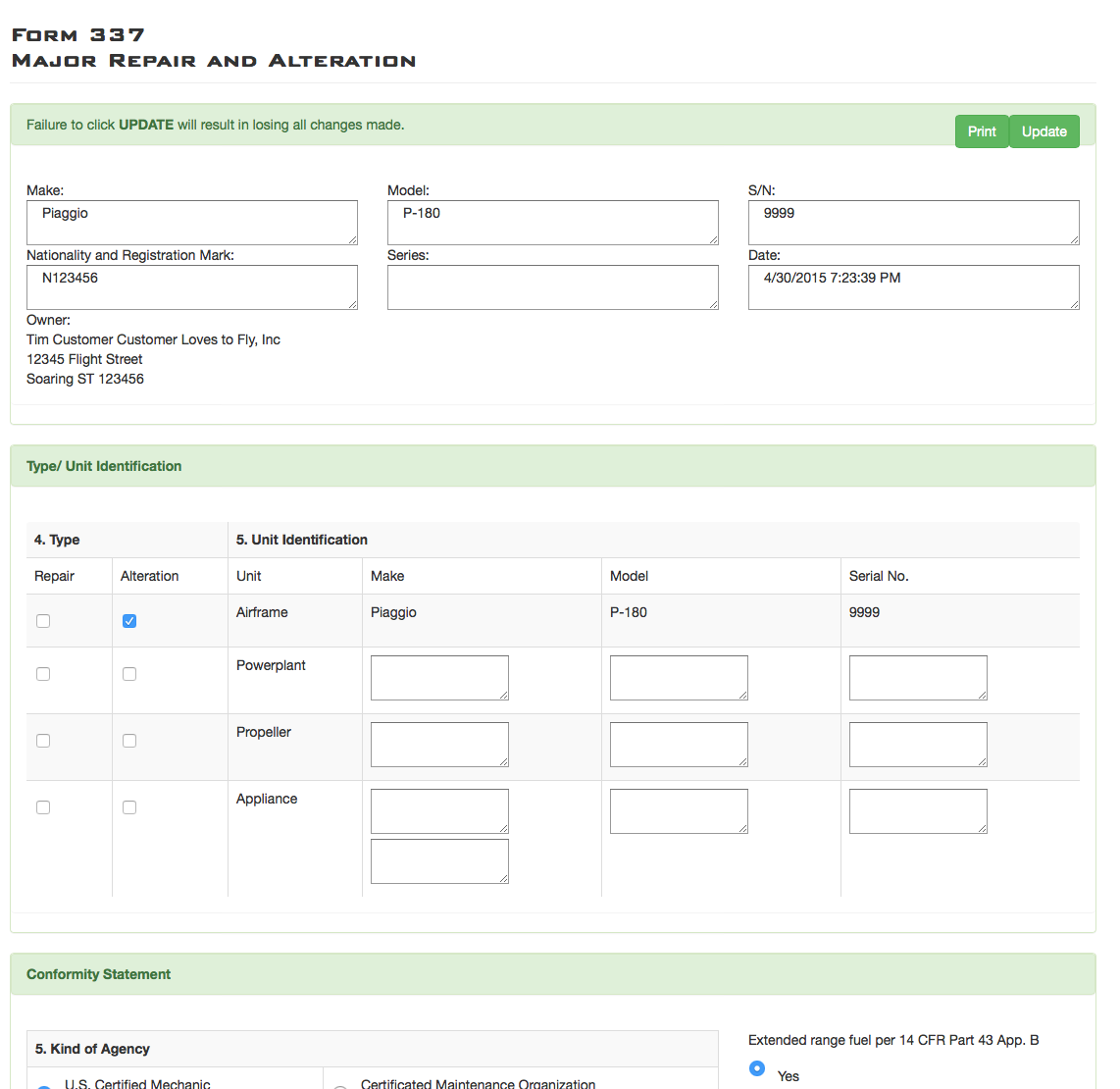The height and width of the screenshot is (1089, 1120).
Task: Edit the Date field showing 4/30/2015
Action: [x=914, y=287]
